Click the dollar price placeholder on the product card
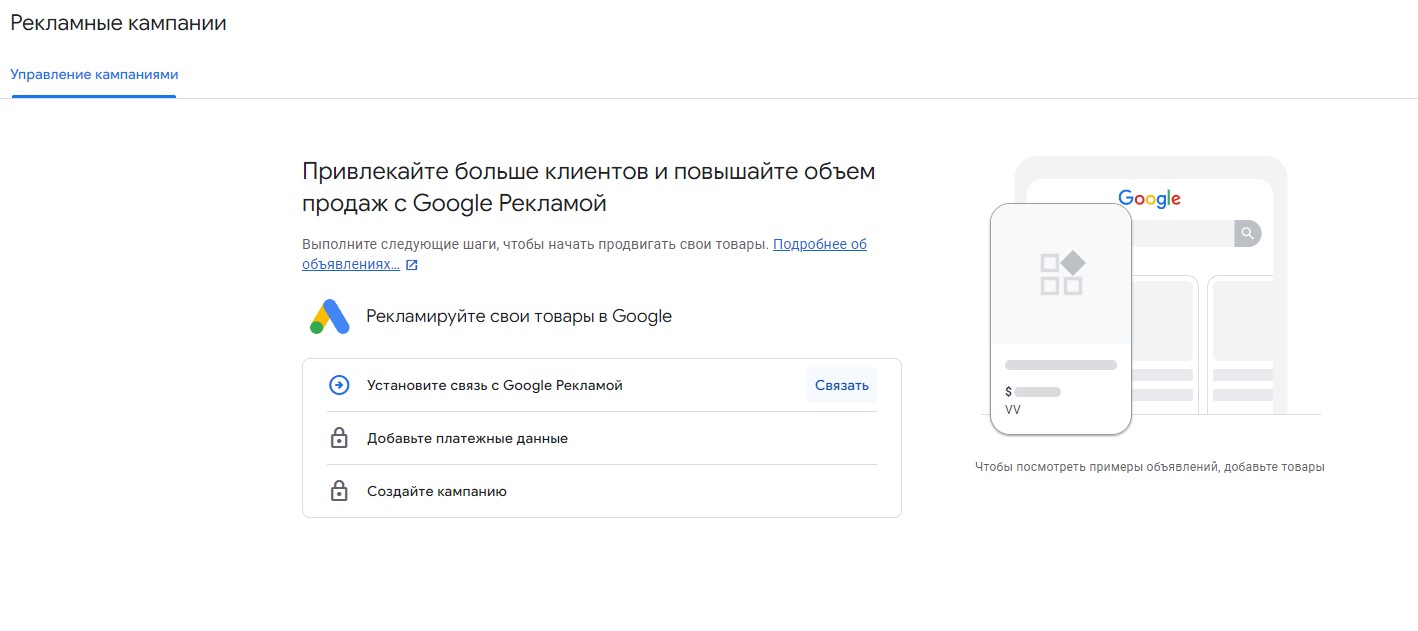 pos(1033,392)
